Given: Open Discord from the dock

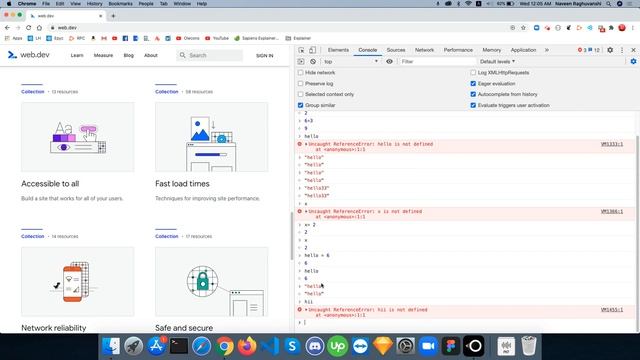Looking at the screenshot, I should tap(315, 346).
